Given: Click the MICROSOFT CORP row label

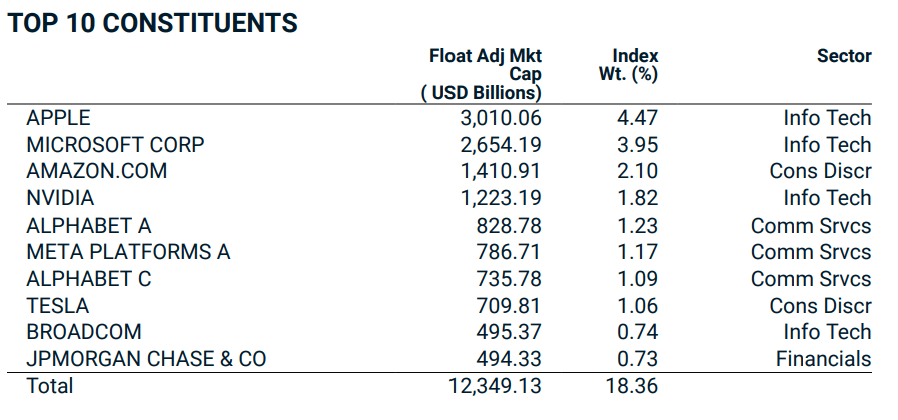Looking at the screenshot, I should 115,145.
